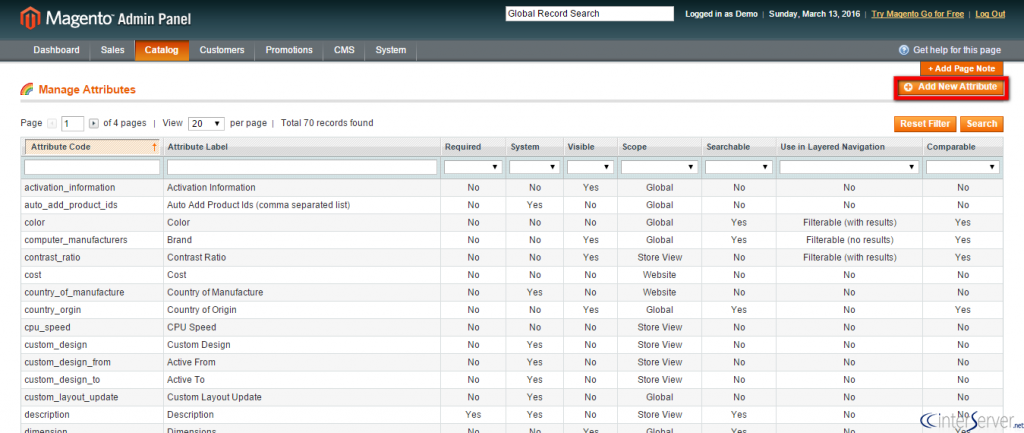Go to previous page arrow
The width and height of the screenshot is (1024, 433).
(x=52, y=123)
